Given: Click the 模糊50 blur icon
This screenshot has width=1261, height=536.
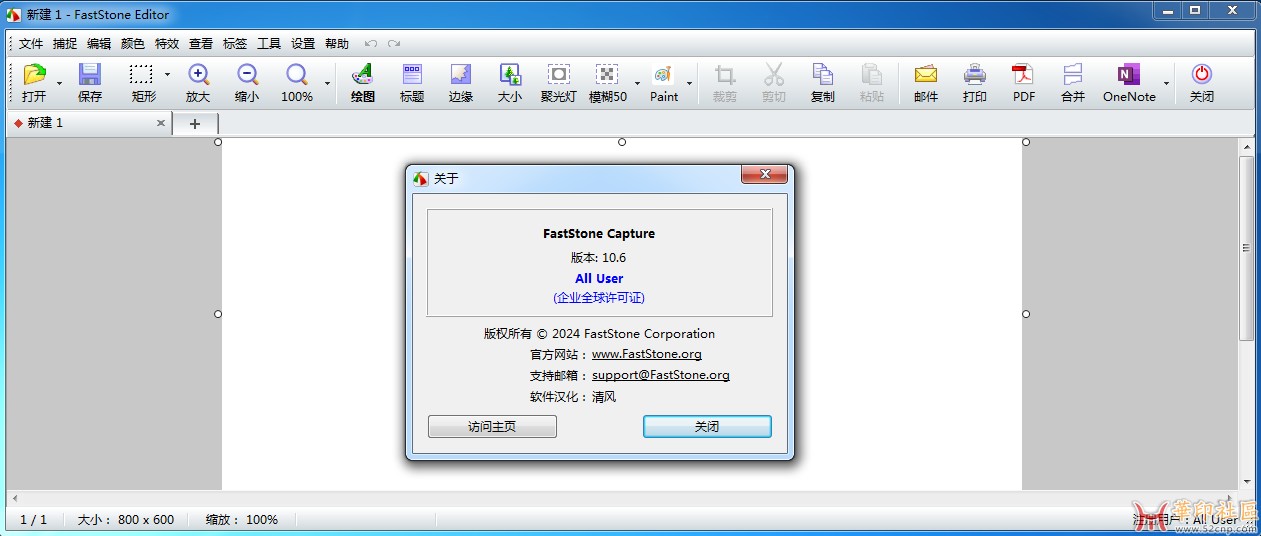Looking at the screenshot, I should click(607, 74).
